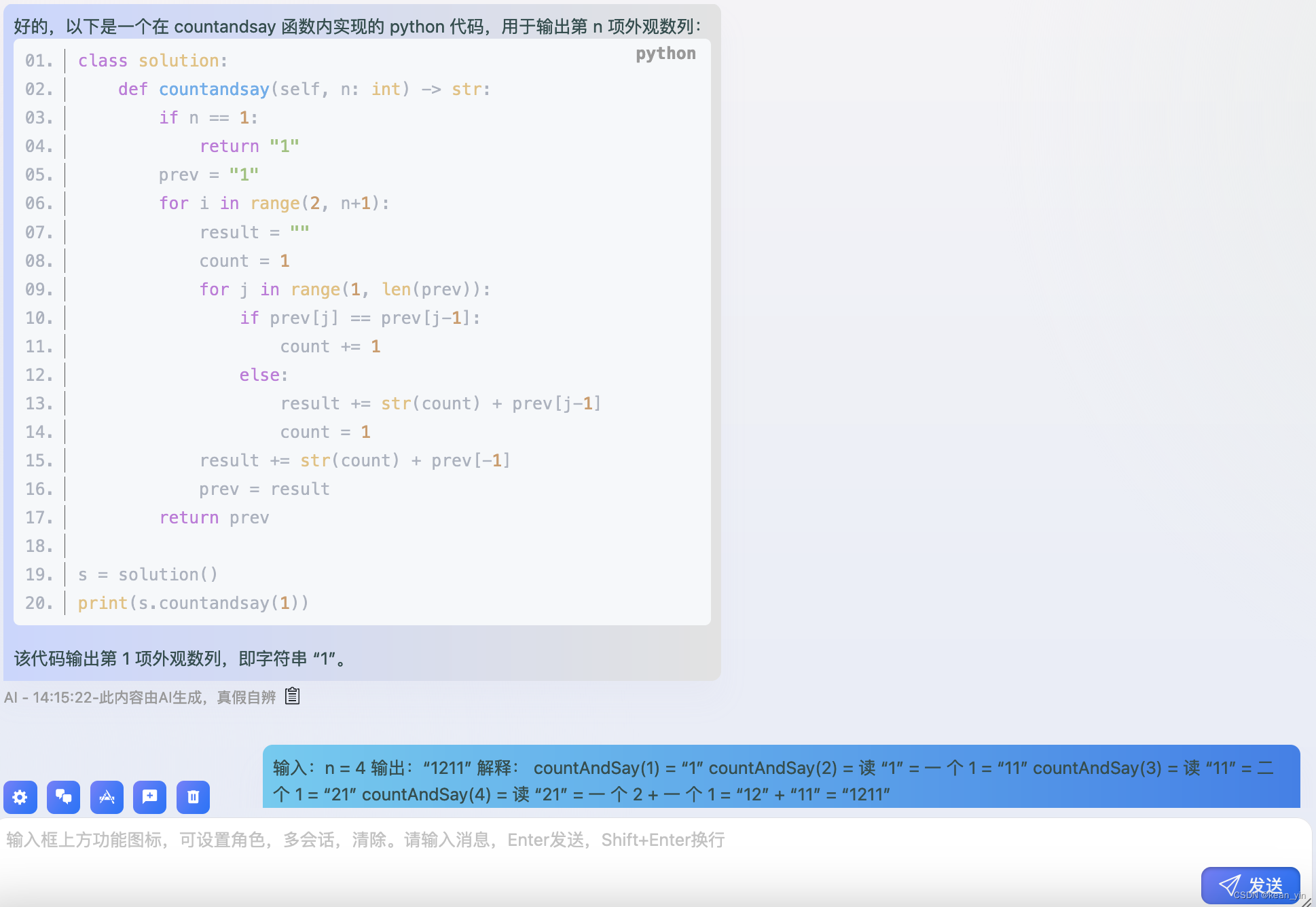Click code line 17 'return prev'

214,518
